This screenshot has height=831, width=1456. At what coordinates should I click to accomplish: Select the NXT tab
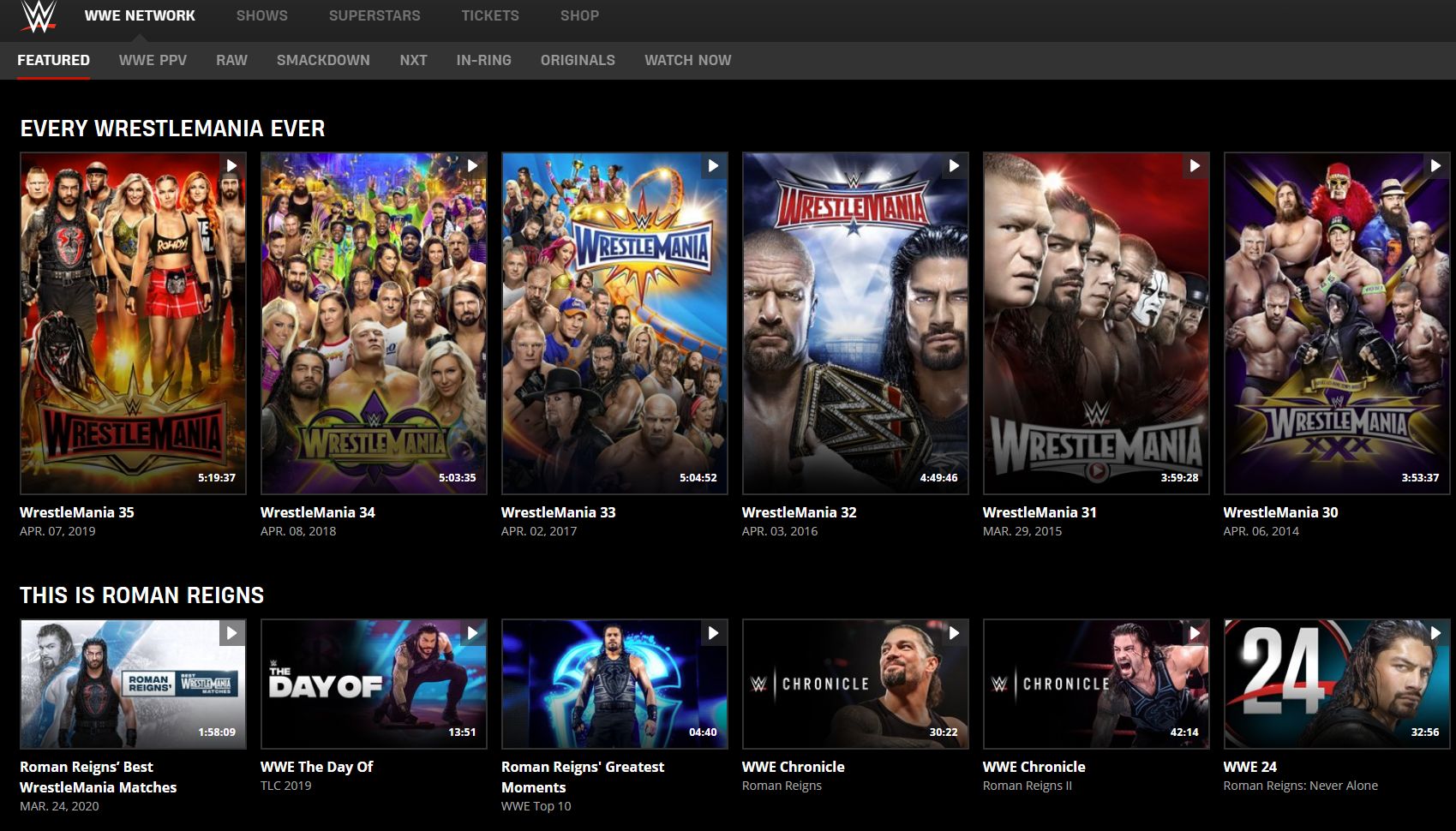(x=413, y=60)
